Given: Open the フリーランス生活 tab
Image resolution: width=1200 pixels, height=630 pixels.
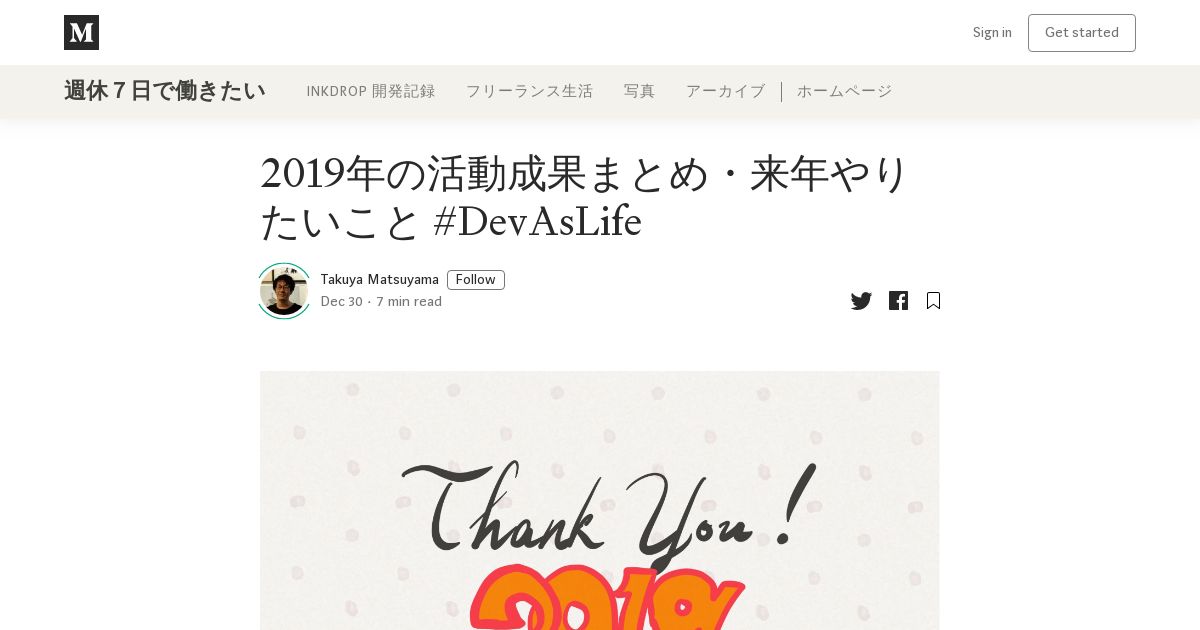Looking at the screenshot, I should coord(529,91).
